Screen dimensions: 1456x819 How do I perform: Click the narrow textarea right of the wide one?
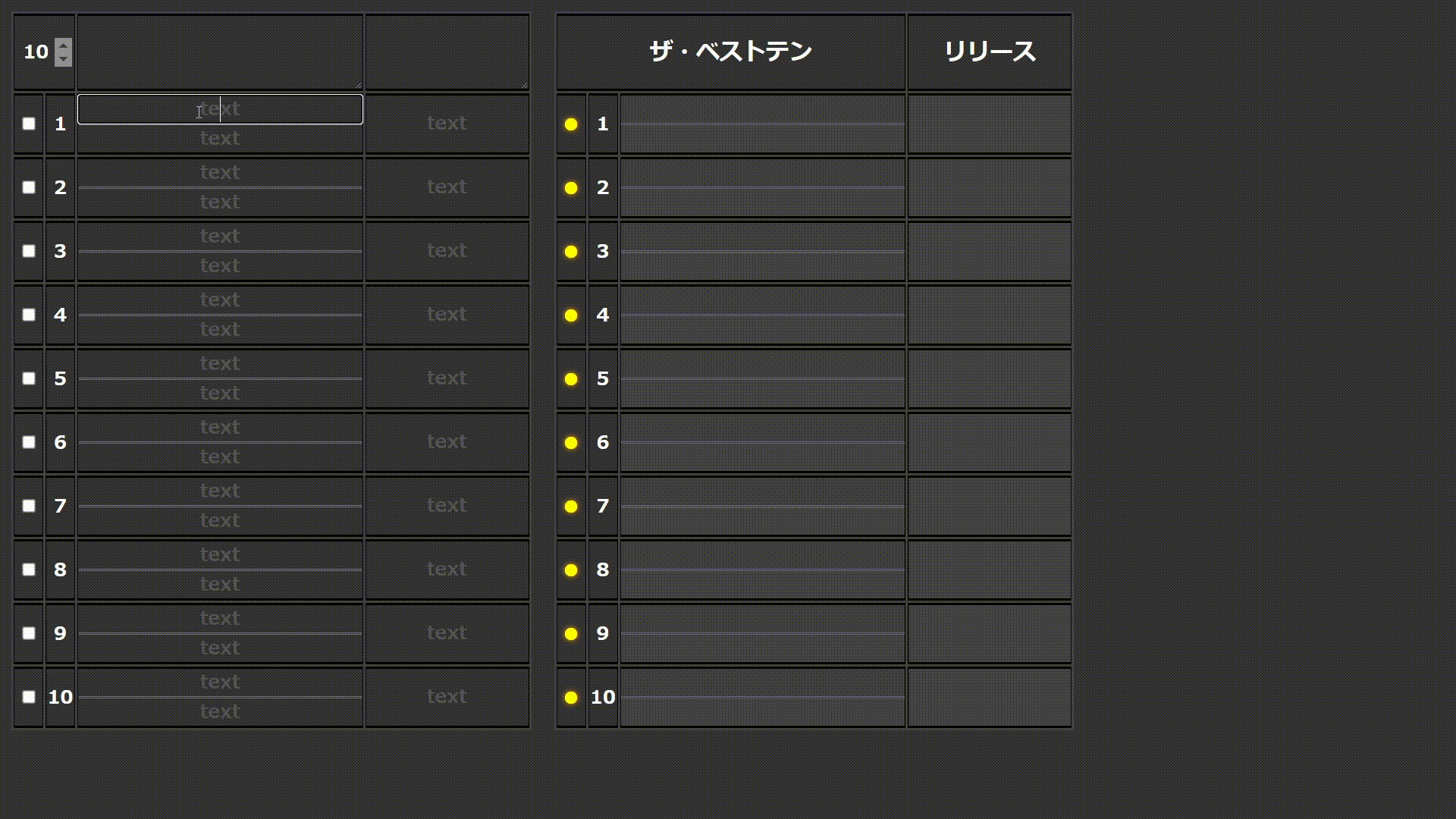pos(447,49)
